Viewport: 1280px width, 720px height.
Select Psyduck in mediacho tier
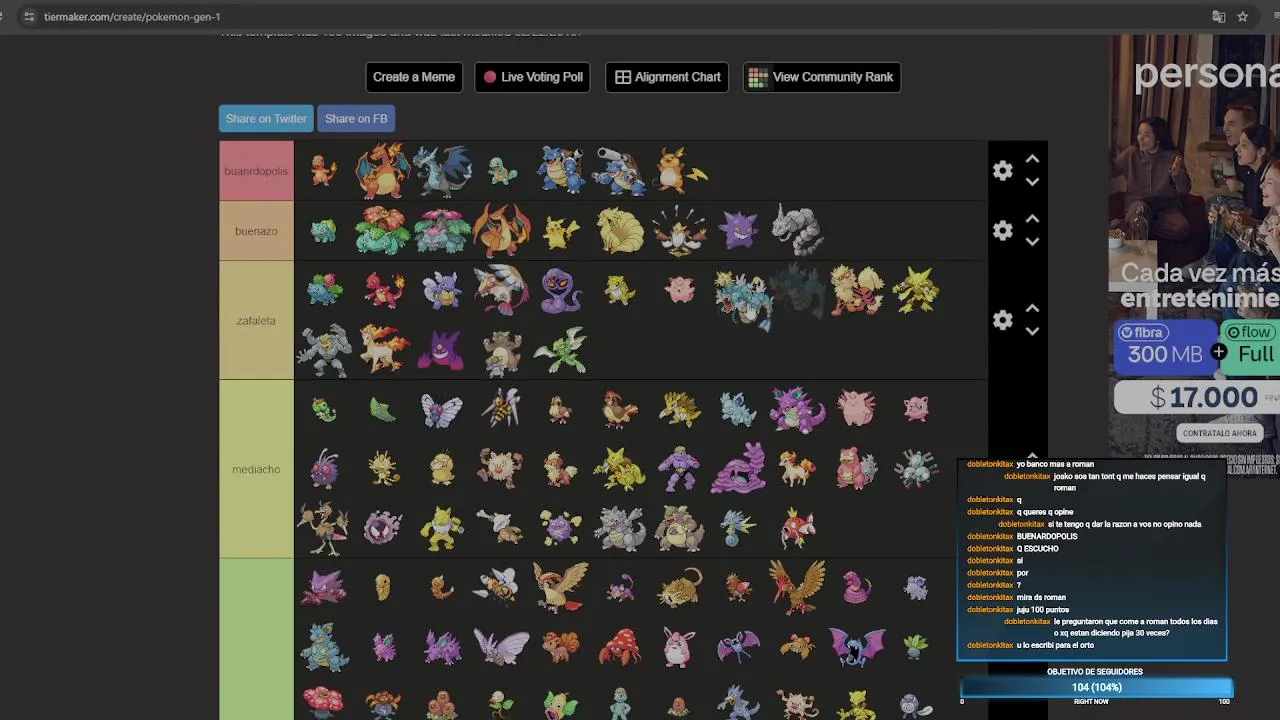tap(442, 469)
